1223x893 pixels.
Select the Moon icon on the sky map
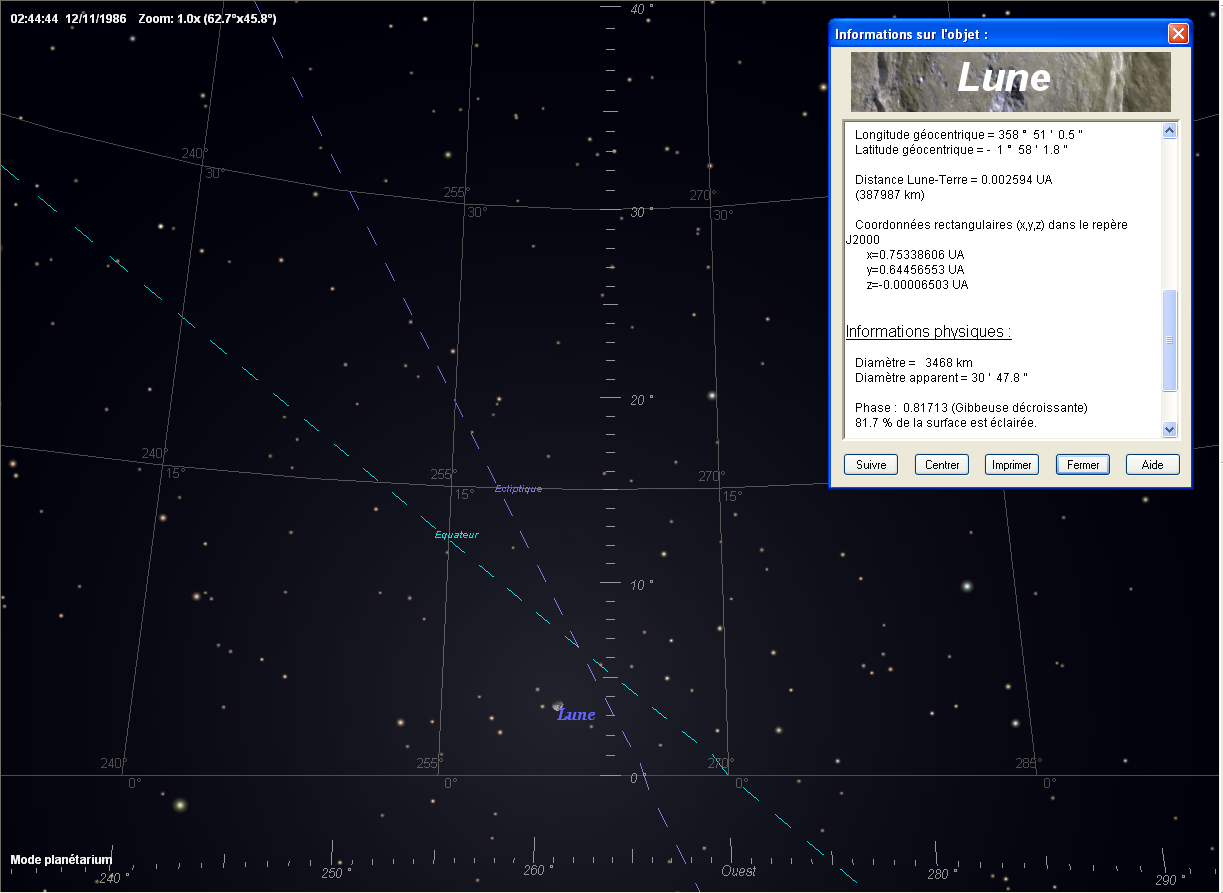pos(558,705)
